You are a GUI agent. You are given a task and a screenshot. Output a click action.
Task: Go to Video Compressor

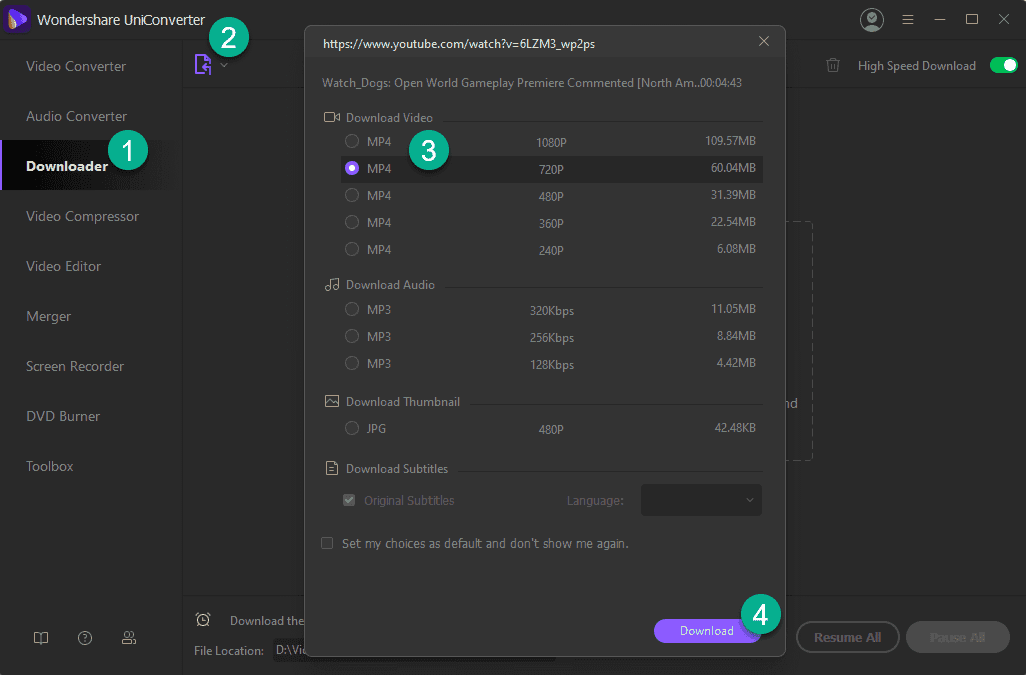[x=82, y=216]
